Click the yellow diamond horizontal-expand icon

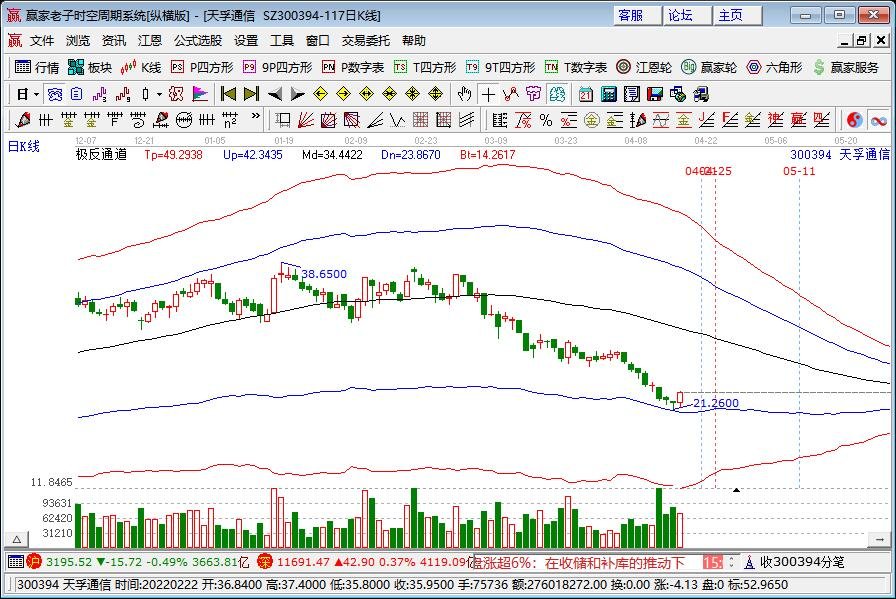[366, 94]
